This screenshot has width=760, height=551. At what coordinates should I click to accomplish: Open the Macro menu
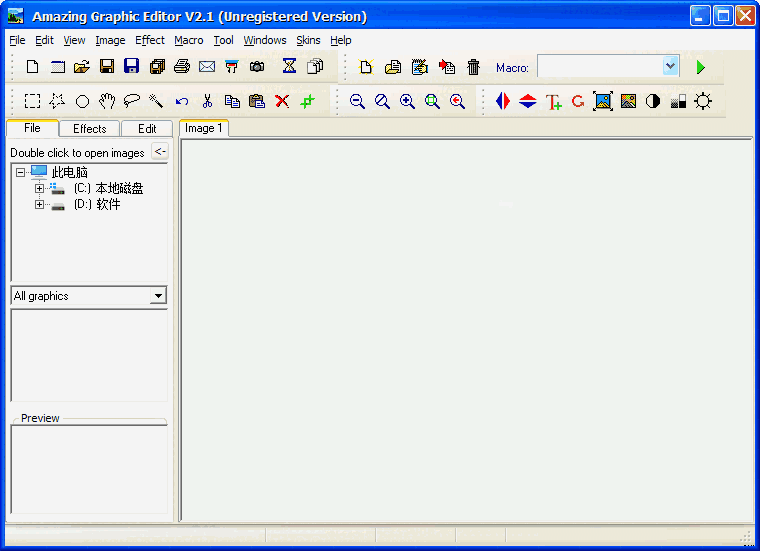tap(189, 40)
